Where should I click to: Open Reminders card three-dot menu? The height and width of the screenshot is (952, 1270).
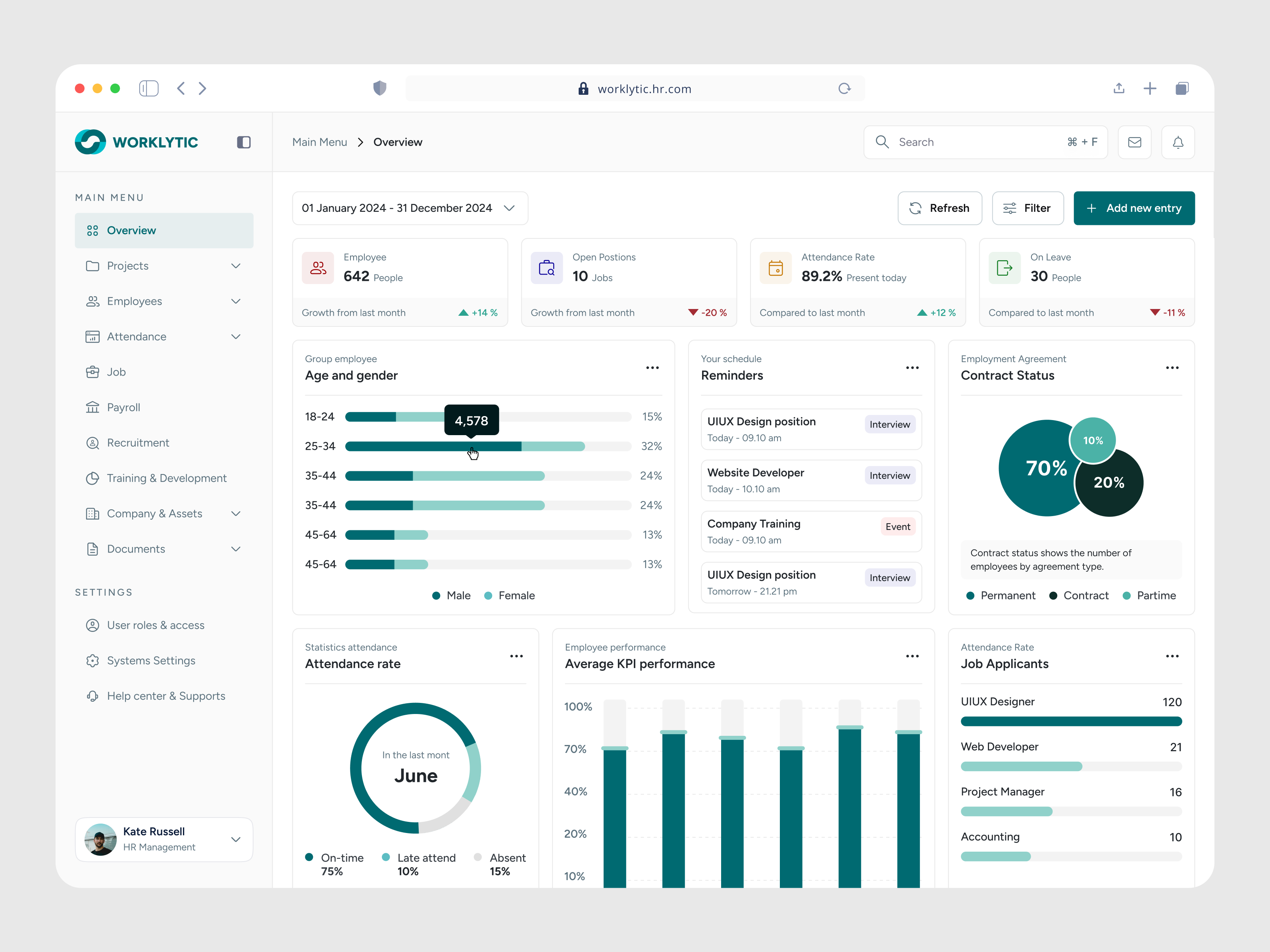912,368
